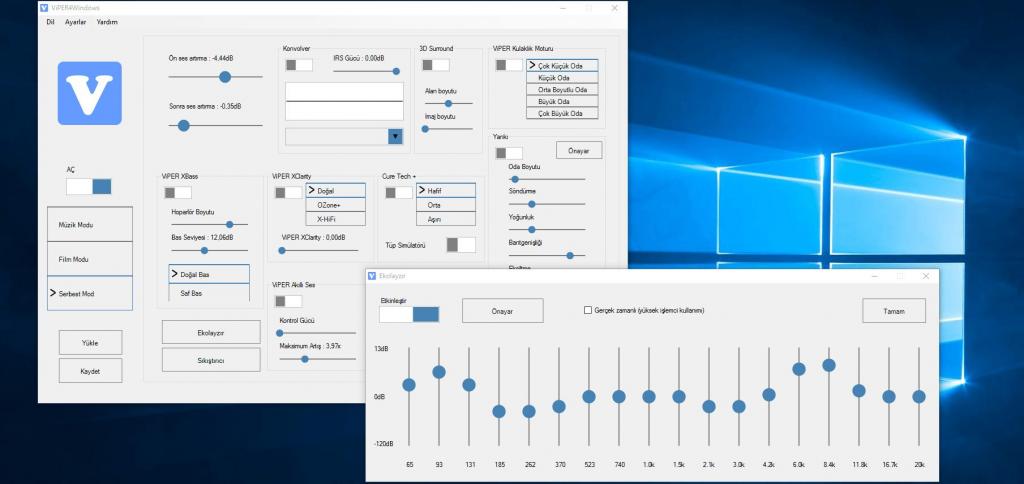Click the Yükle button

90,342
